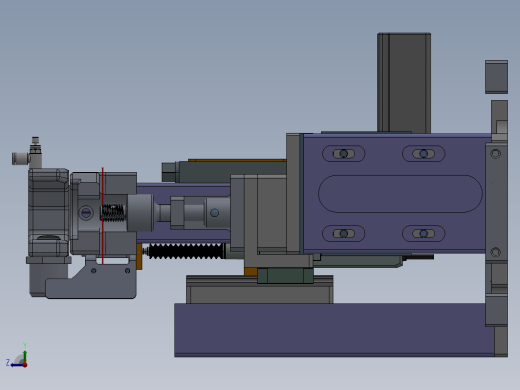
Task: Select the lower-right slotted bolt hole on purple plate
Action: point(423,233)
